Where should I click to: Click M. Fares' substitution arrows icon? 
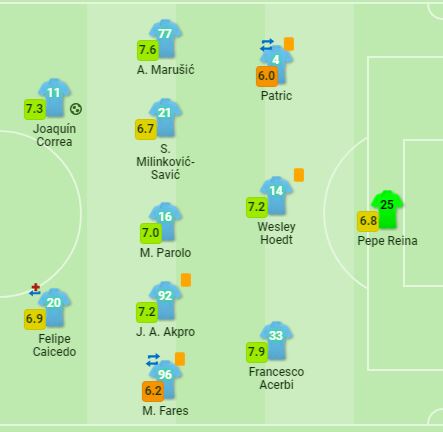pos(153,360)
